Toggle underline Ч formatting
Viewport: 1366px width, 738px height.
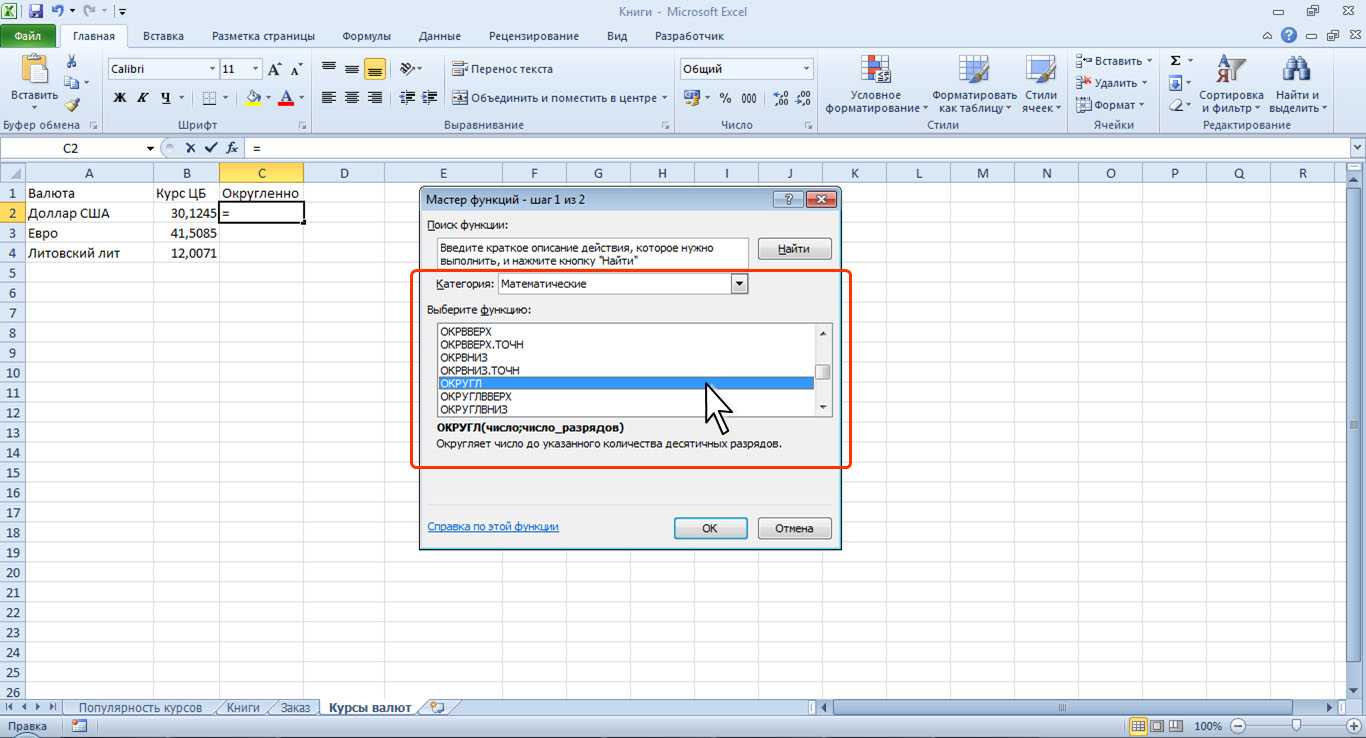point(166,98)
